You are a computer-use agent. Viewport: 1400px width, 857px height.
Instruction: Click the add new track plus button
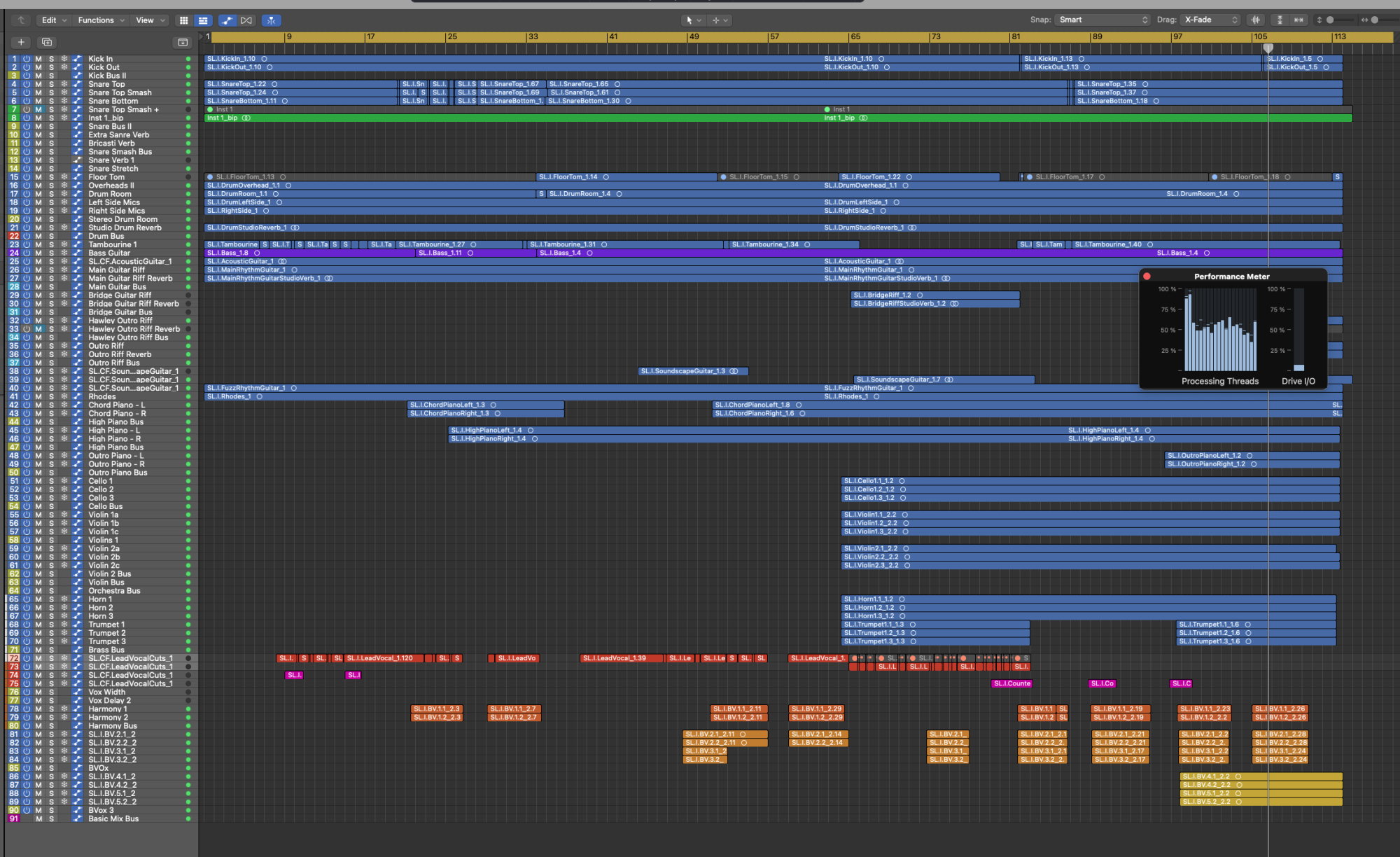21,43
